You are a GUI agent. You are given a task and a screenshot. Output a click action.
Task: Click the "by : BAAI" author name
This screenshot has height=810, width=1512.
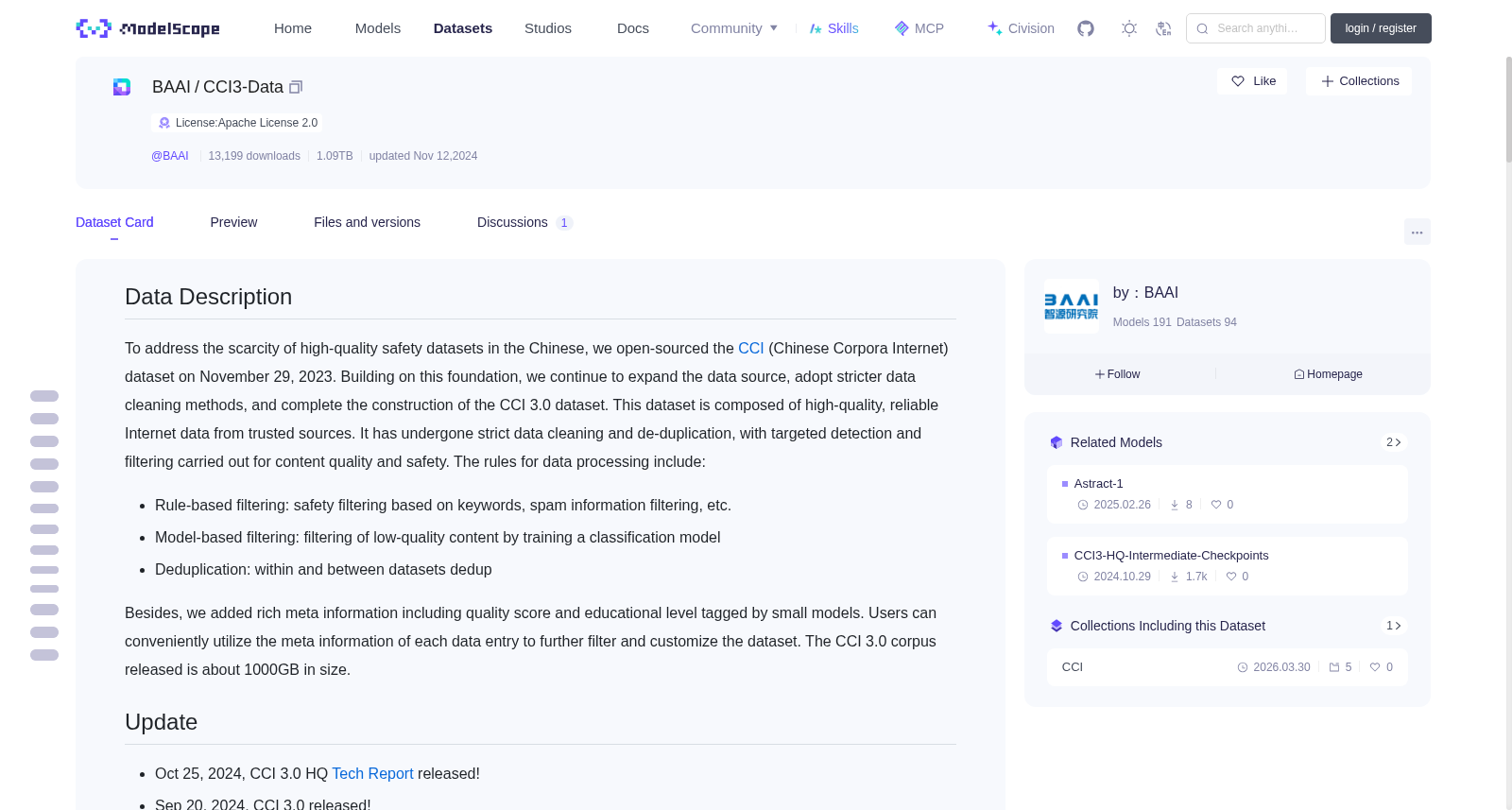point(1145,293)
